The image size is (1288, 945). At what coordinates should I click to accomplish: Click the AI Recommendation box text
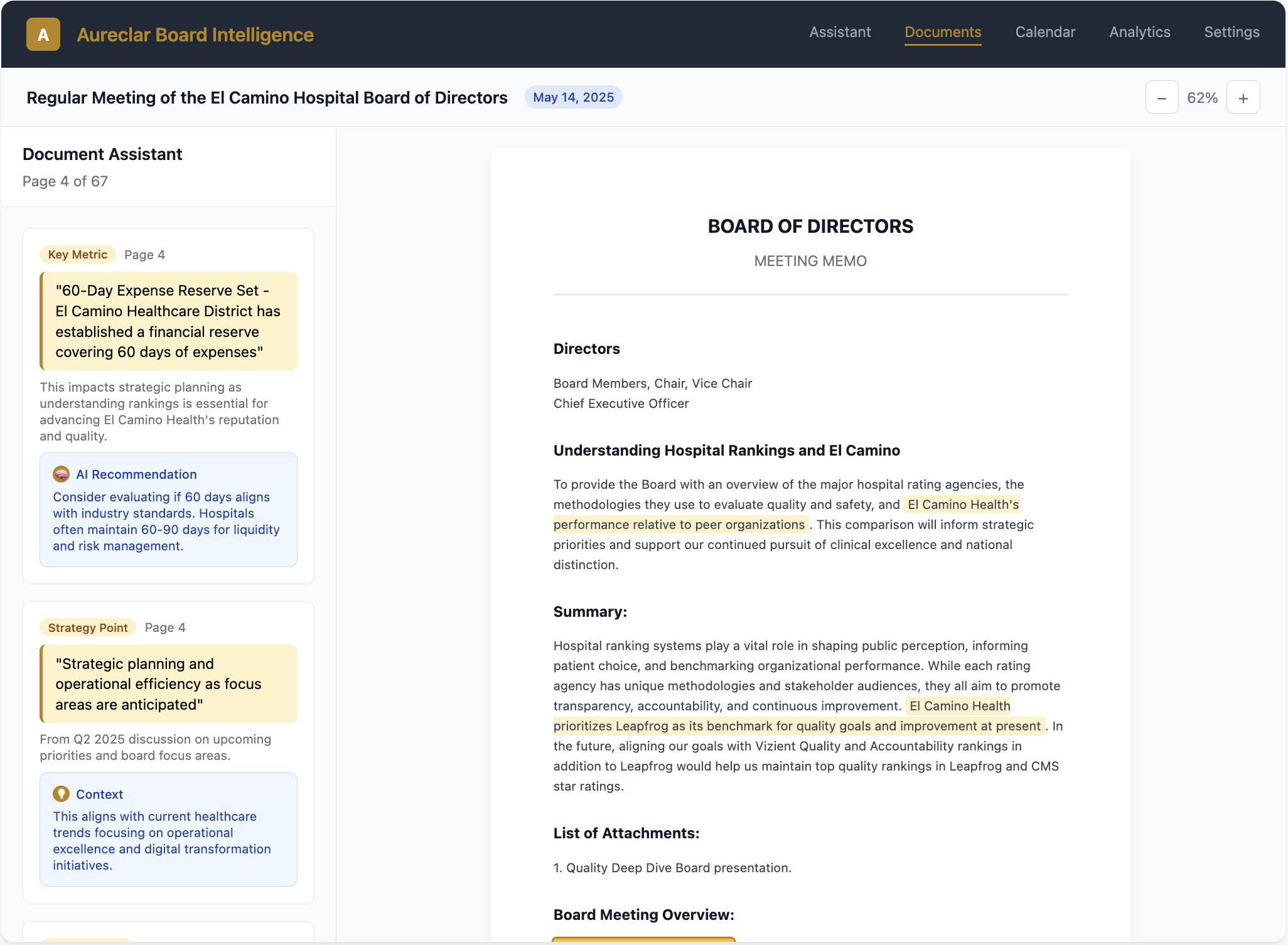click(x=166, y=521)
